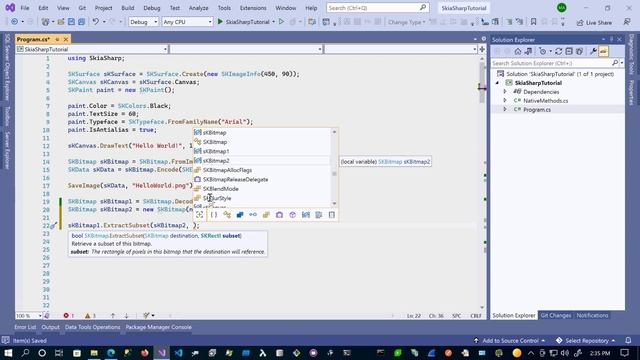Open the Analyze menu

click(x=198, y=8)
